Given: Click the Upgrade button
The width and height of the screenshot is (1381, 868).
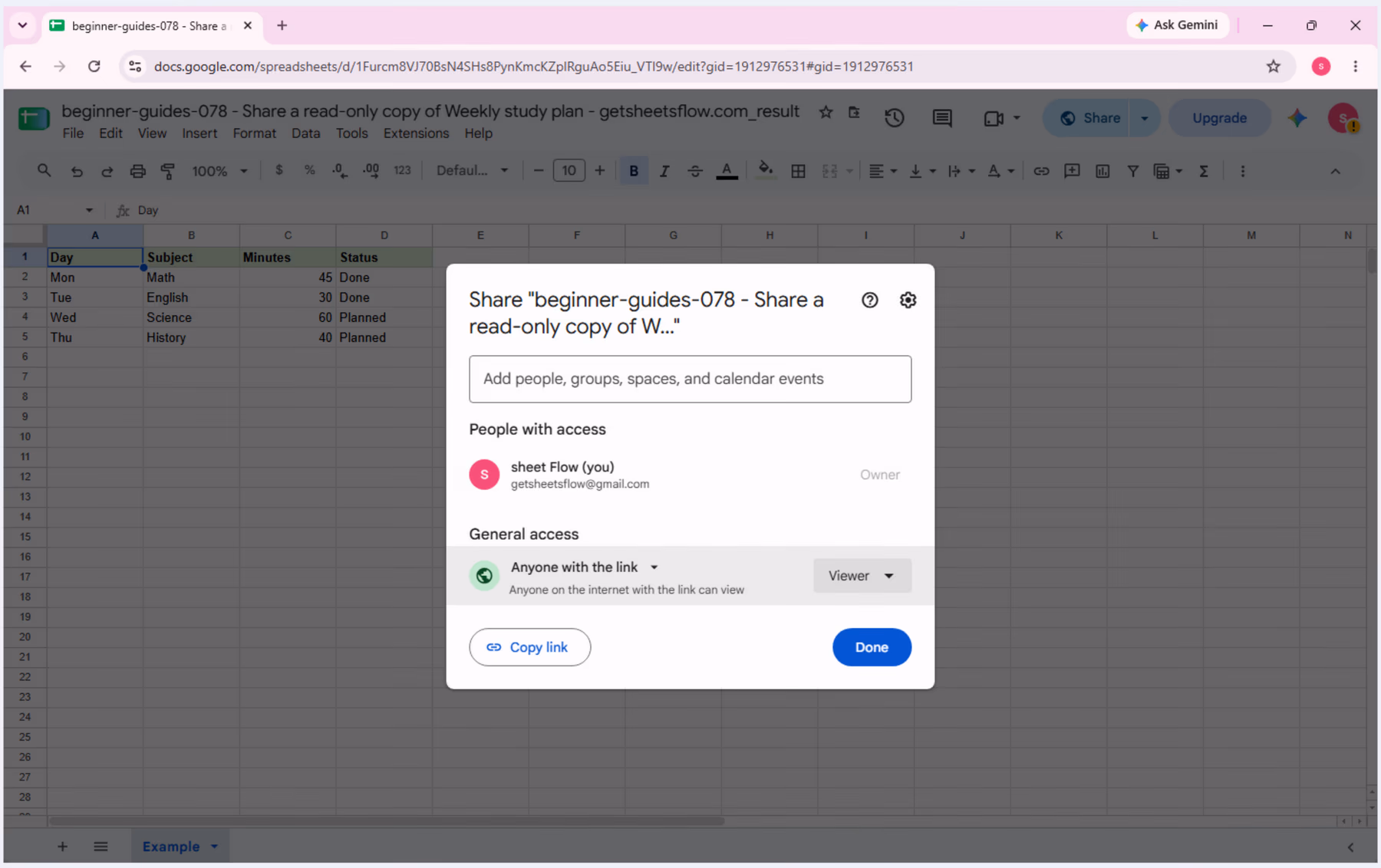Looking at the screenshot, I should tap(1219, 118).
